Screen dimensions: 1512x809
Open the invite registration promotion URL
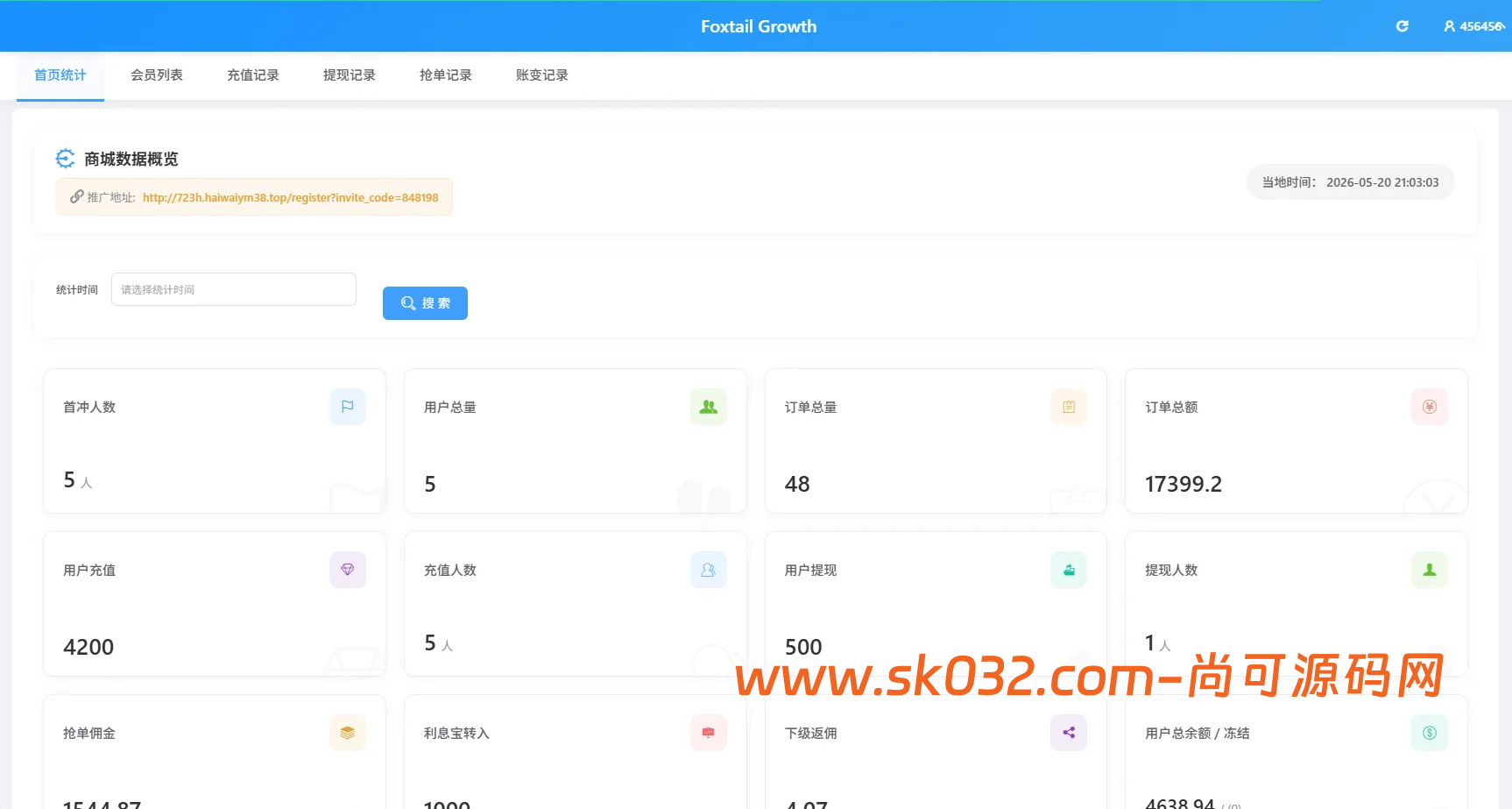coord(290,197)
